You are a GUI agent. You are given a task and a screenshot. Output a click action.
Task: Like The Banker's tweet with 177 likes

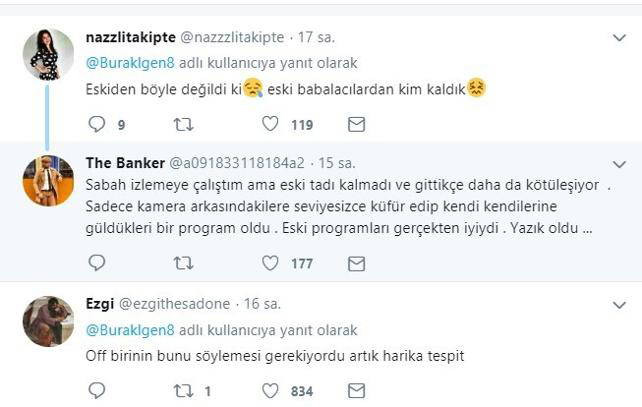pyautogui.click(x=271, y=263)
